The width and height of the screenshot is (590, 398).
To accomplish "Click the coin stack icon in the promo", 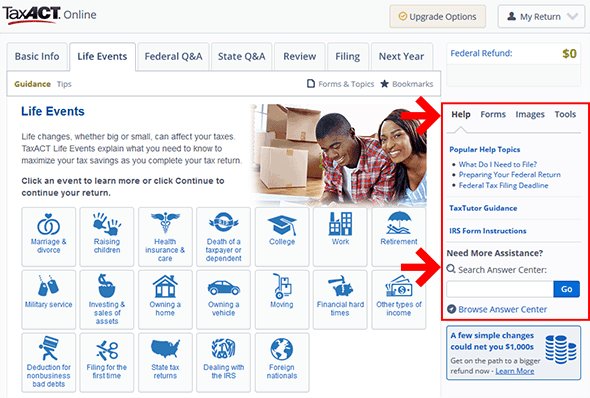I will [561, 350].
